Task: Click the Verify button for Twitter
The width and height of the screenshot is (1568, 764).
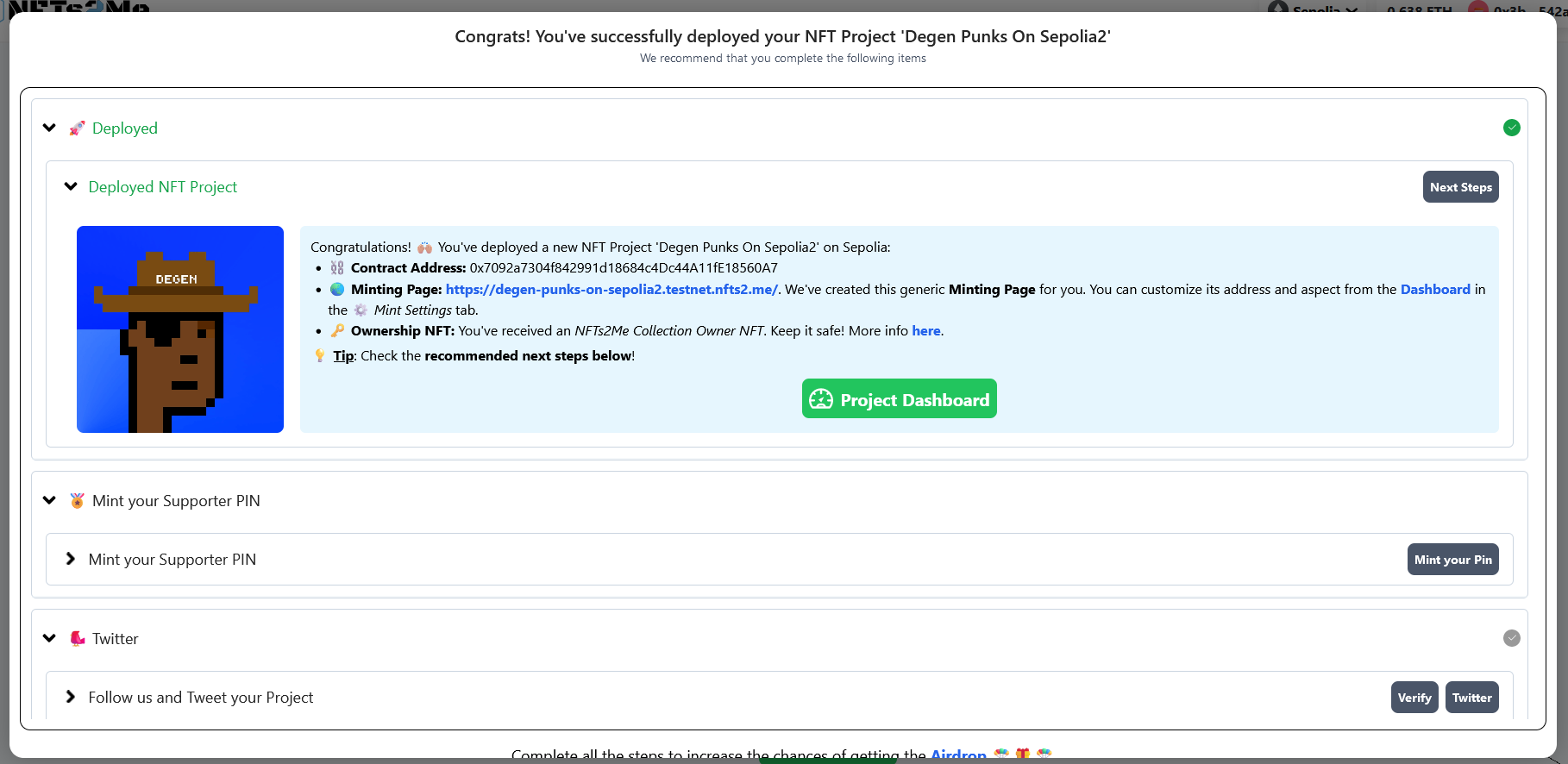Action: (1414, 698)
